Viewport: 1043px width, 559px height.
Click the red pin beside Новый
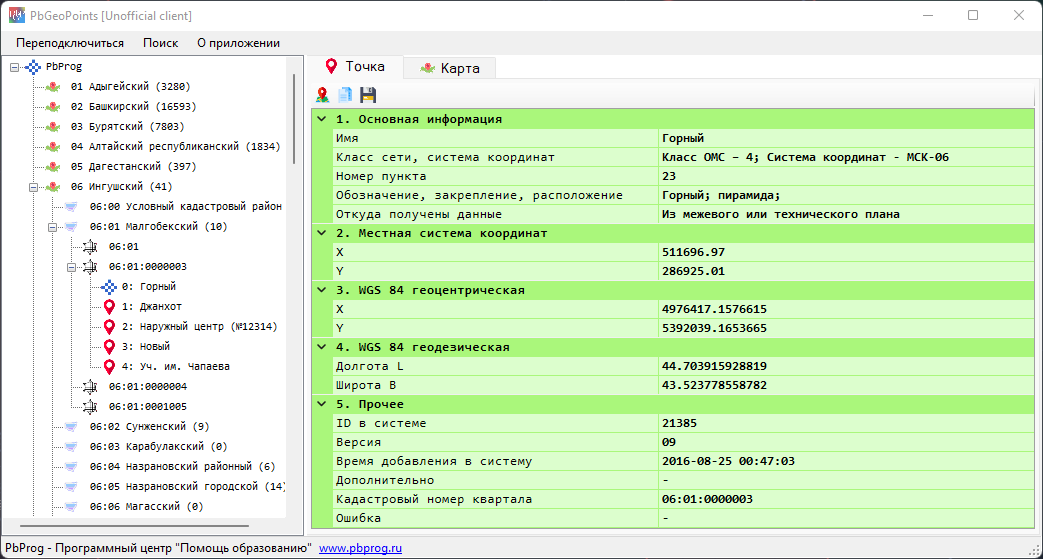click(x=110, y=347)
